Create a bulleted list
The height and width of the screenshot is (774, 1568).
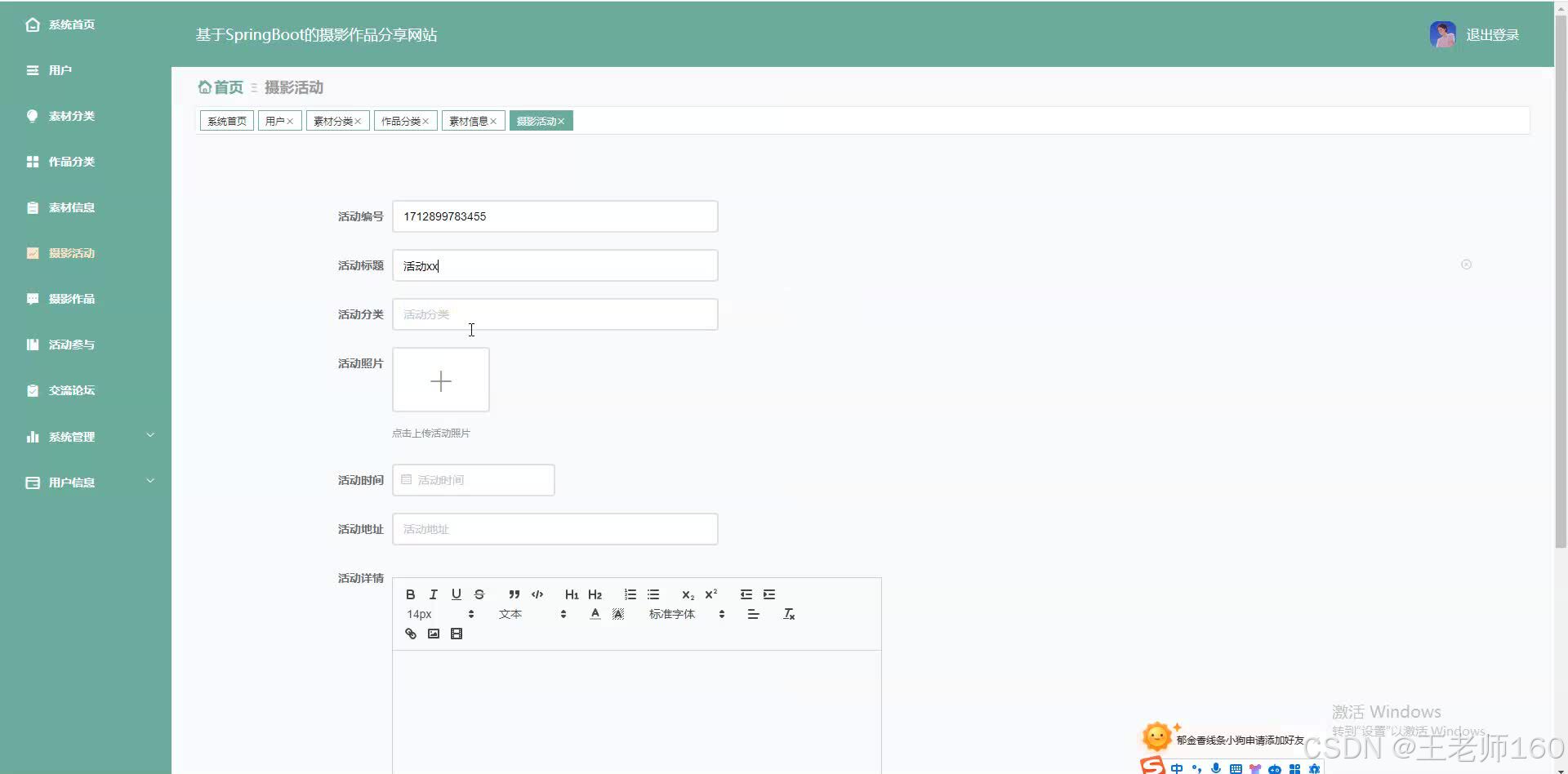(x=653, y=594)
